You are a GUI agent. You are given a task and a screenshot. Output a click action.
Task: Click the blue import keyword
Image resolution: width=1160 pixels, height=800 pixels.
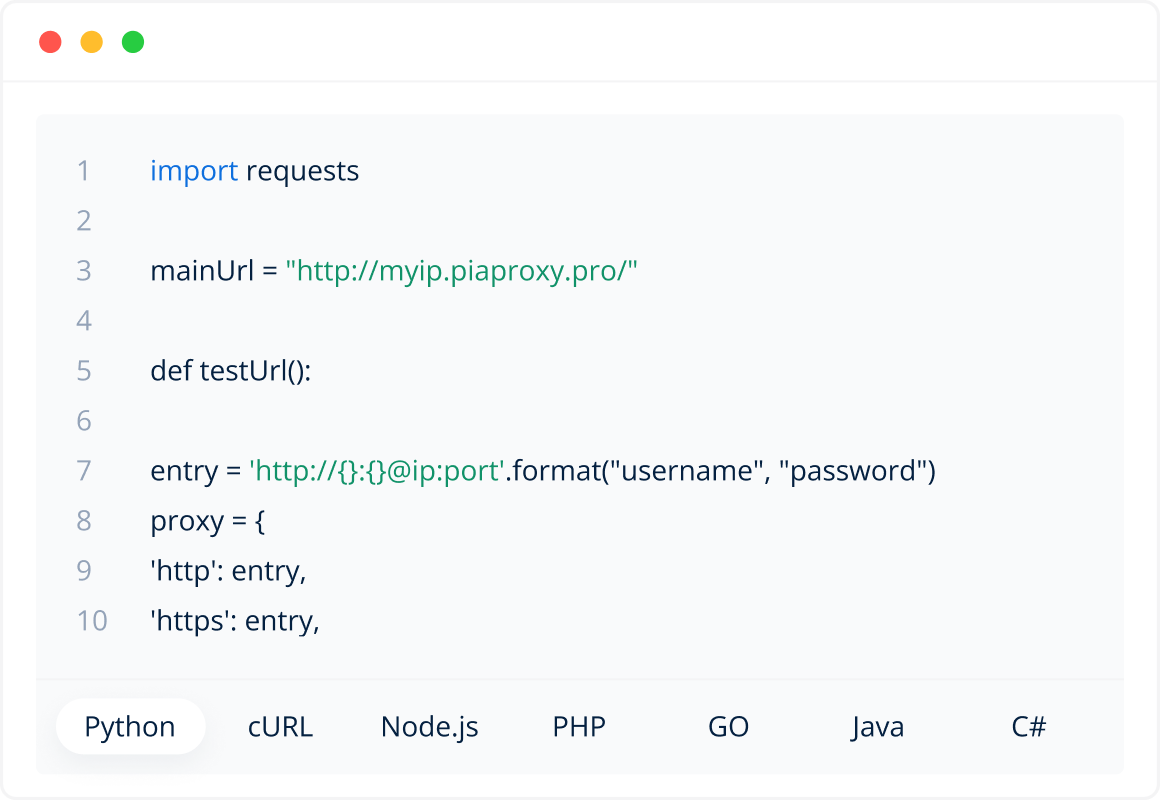[x=194, y=171]
